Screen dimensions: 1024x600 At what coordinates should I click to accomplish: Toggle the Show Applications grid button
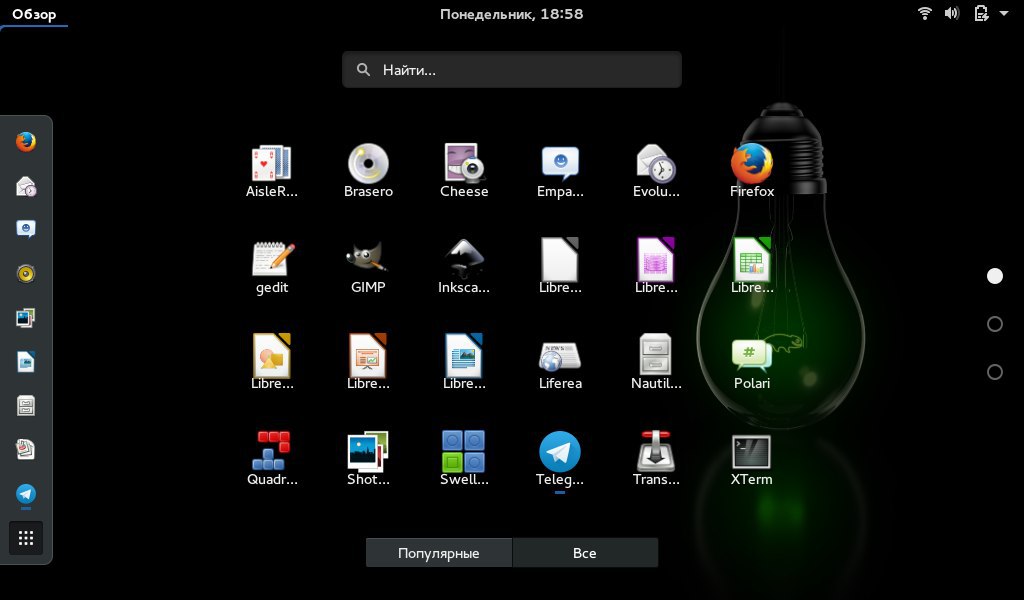pos(25,538)
